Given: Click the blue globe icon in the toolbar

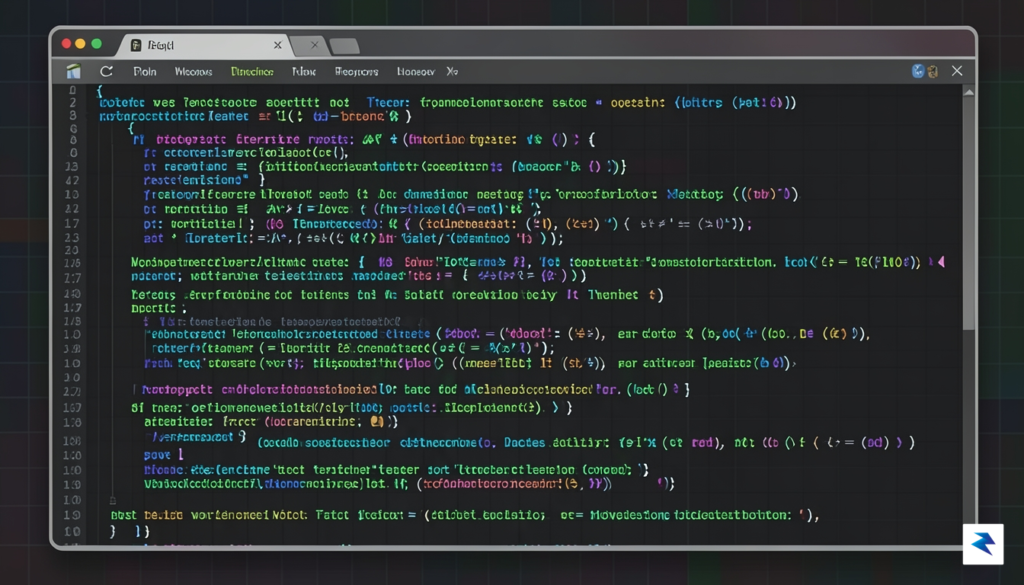Looking at the screenshot, I should click(918, 71).
